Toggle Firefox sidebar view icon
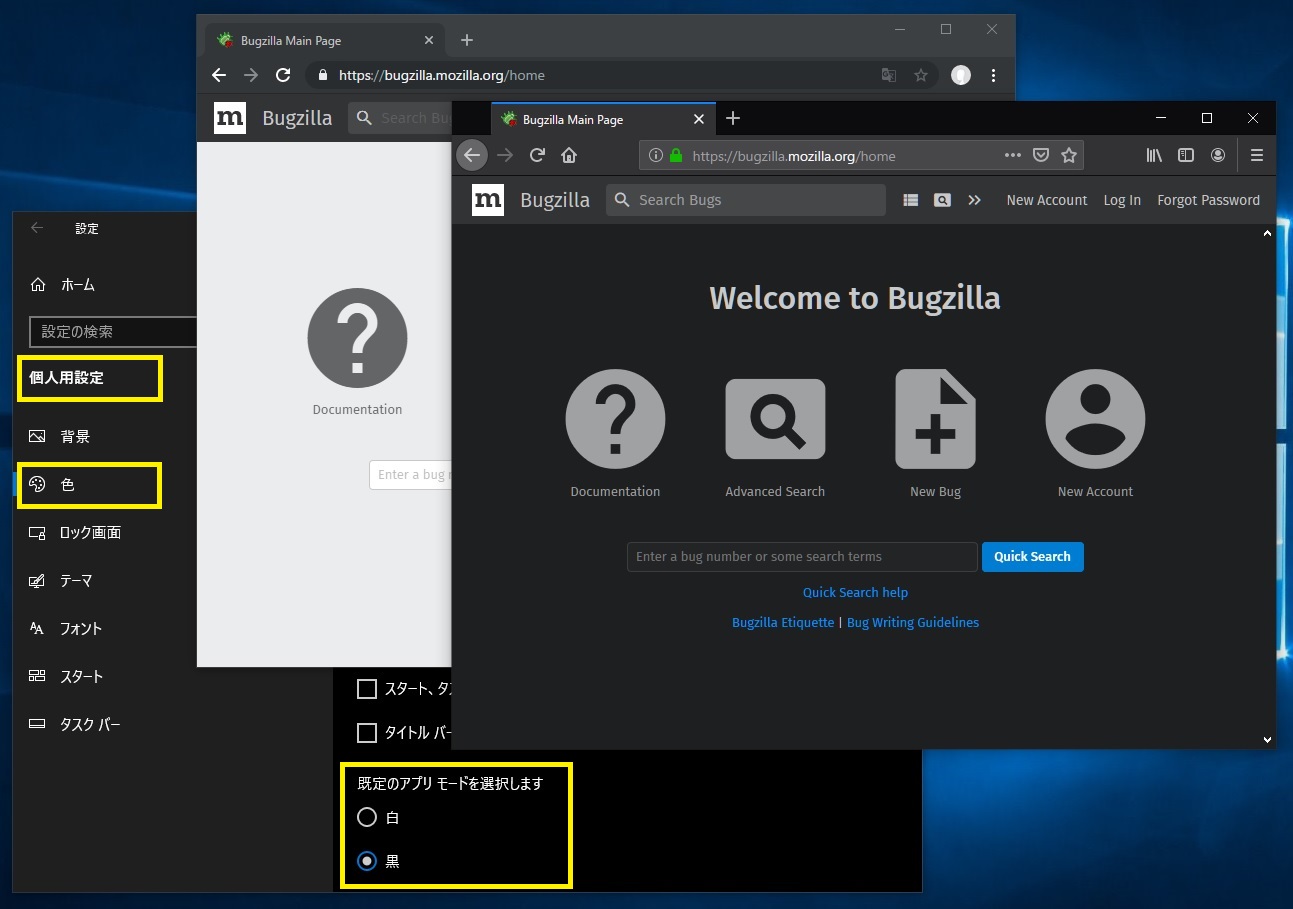 (1186, 155)
